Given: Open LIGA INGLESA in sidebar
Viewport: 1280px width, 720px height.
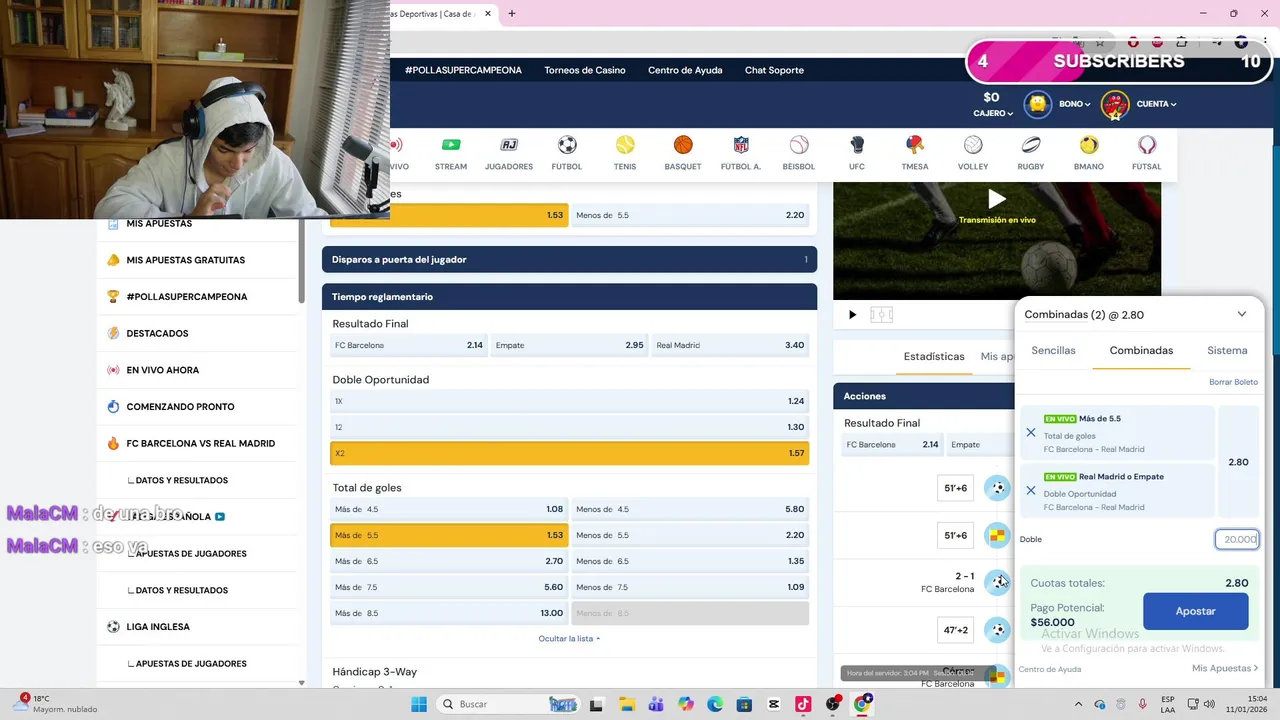Looking at the screenshot, I should [158, 627].
